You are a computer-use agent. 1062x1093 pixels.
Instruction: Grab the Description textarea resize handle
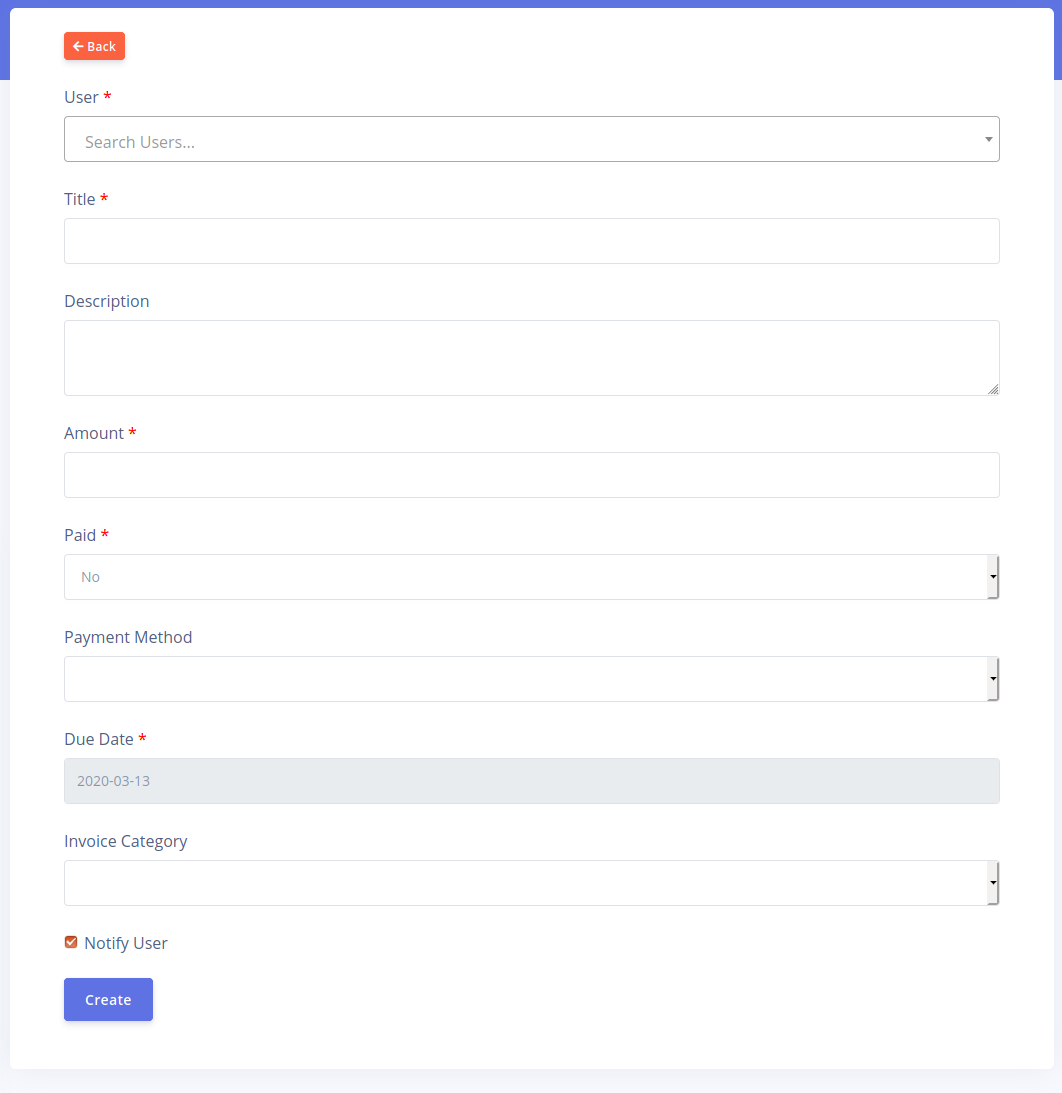click(993, 389)
